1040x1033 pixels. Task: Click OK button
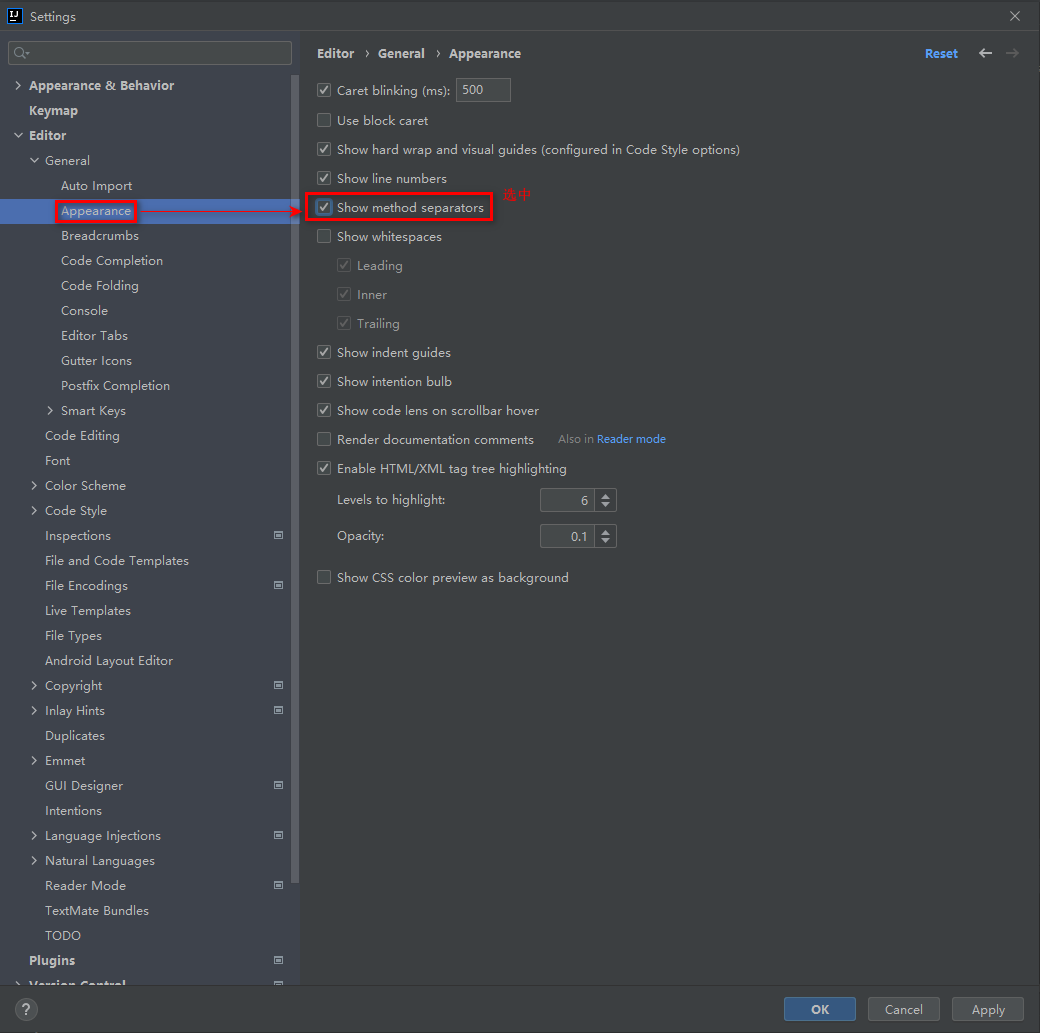tap(820, 1009)
